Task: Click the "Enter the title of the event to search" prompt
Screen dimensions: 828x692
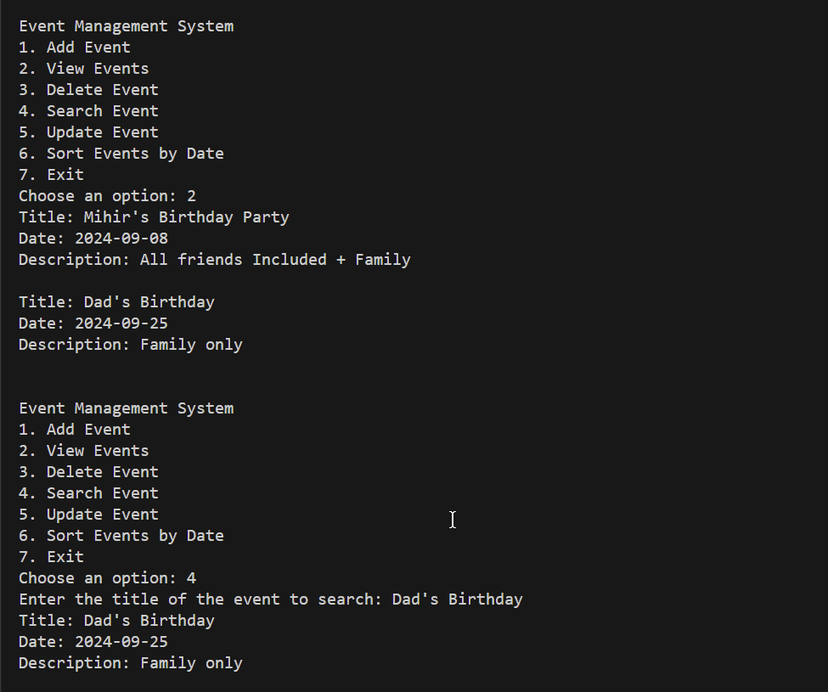Action: click(x=200, y=599)
